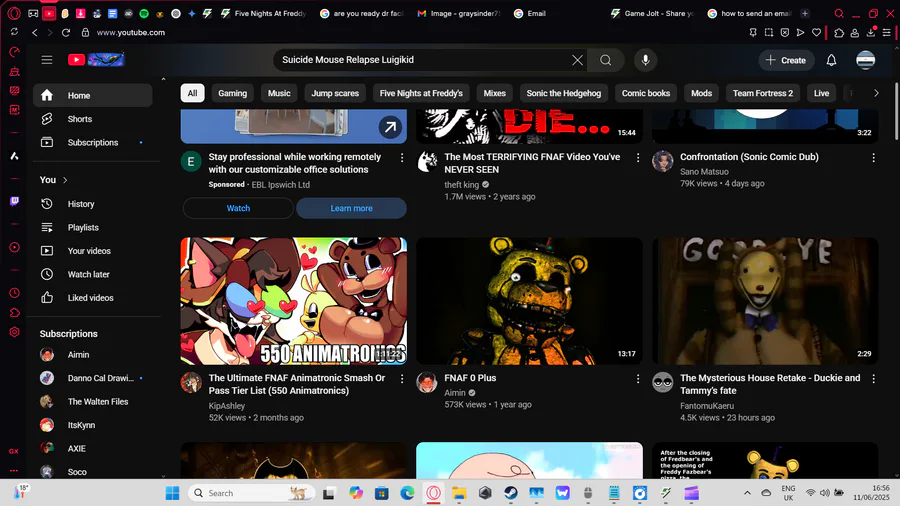Open the browser downloads icon
This screenshot has height=506, width=900.
[871, 33]
